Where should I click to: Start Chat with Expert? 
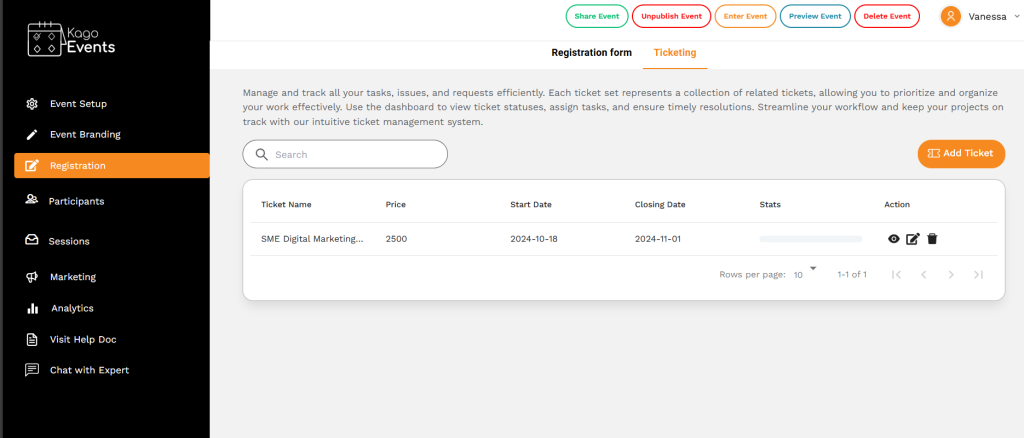(x=89, y=370)
